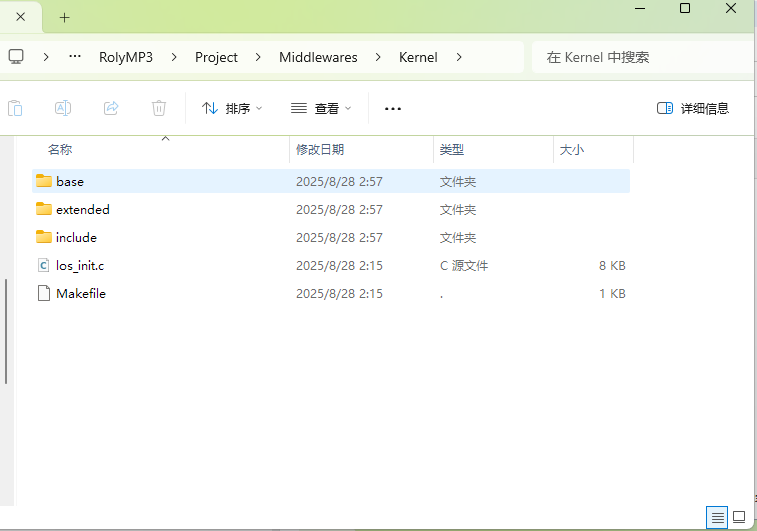Switch to details list view icon in status bar
Screen dimensions: 757x531
click(717, 517)
